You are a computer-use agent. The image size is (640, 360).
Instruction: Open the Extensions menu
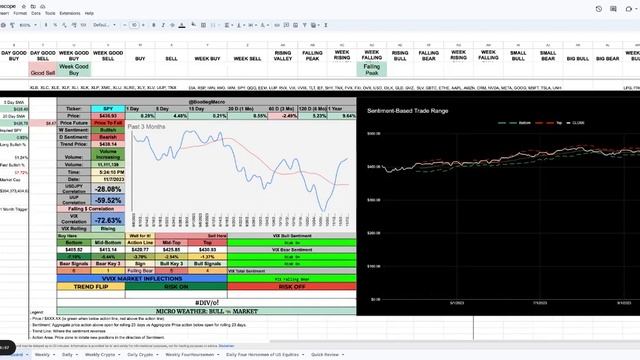tap(70, 13)
